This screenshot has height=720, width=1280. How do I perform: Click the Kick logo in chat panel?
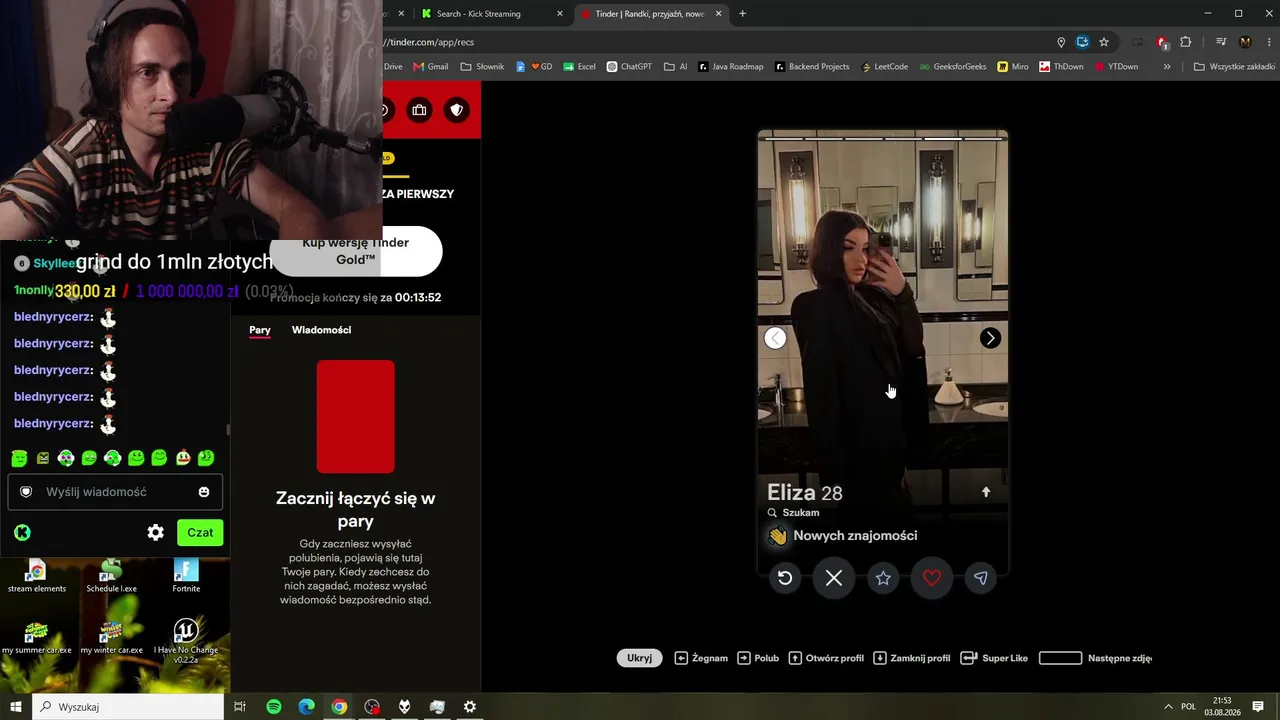click(x=22, y=533)
